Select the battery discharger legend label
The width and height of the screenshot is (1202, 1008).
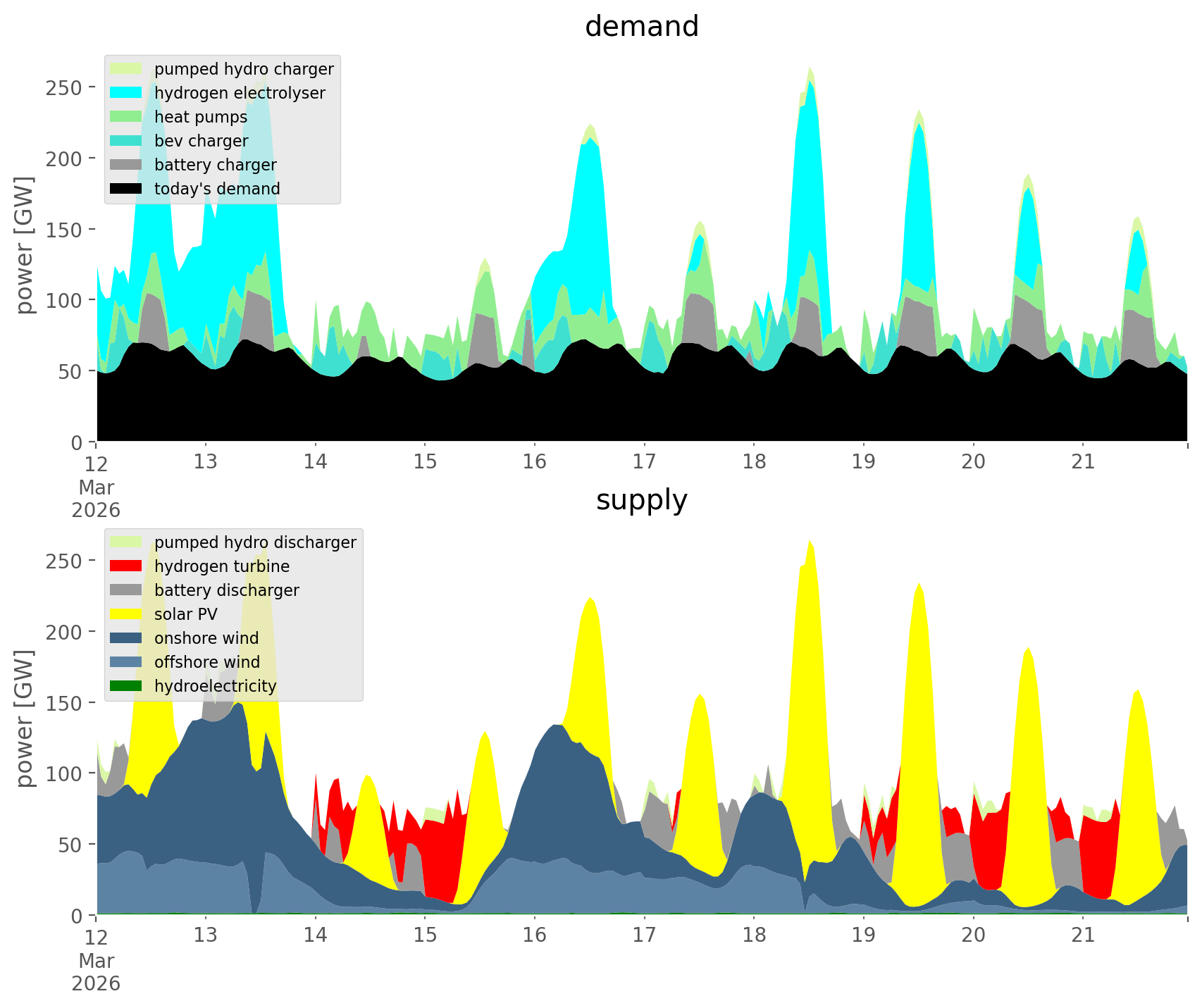point(226,590)
